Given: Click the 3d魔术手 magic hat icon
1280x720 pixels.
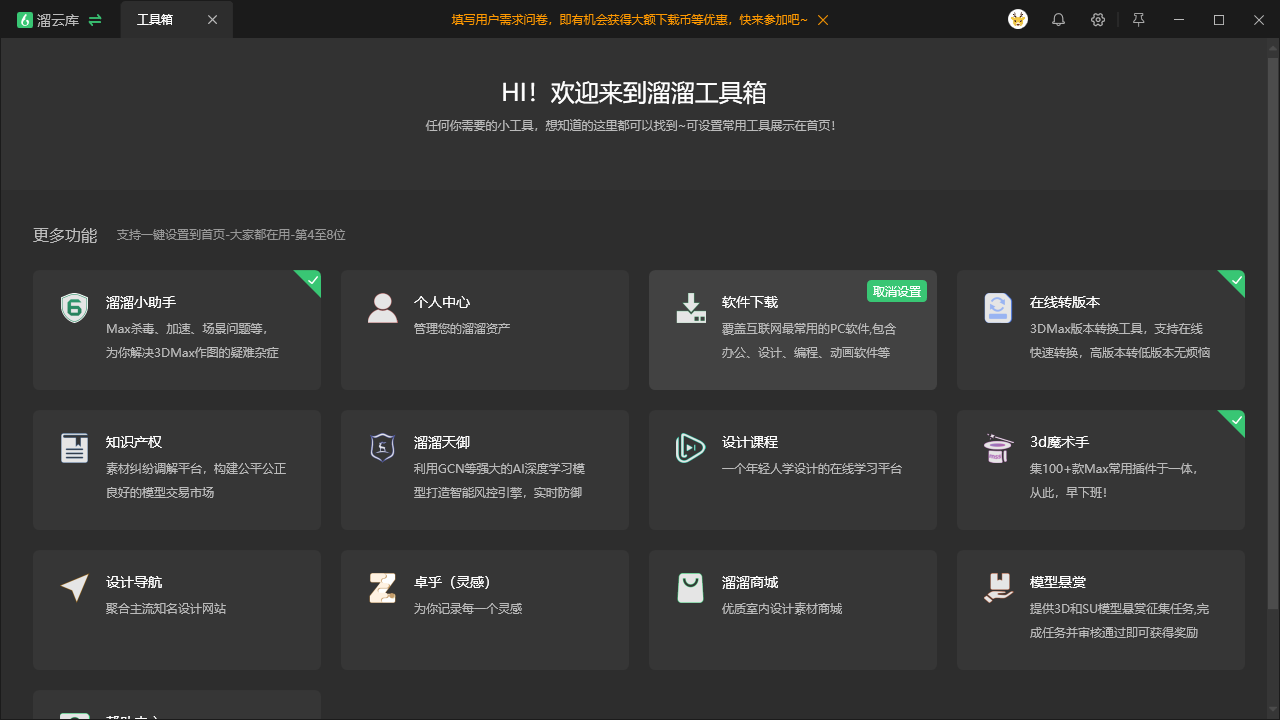Looking at the screenshot, I should [x=998, y=448].
